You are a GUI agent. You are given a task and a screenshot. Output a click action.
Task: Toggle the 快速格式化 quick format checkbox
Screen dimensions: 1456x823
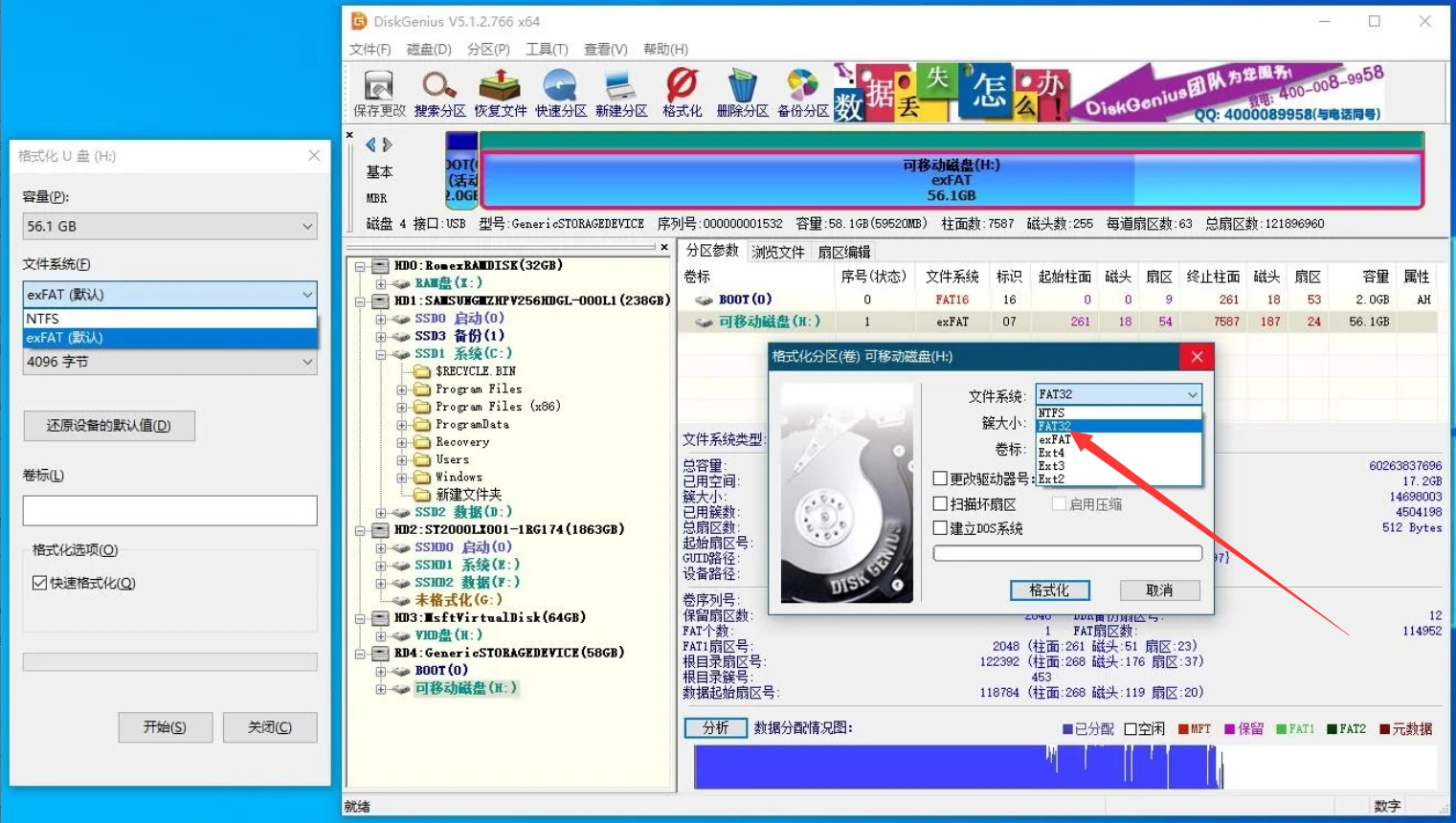tap(40, 583)
